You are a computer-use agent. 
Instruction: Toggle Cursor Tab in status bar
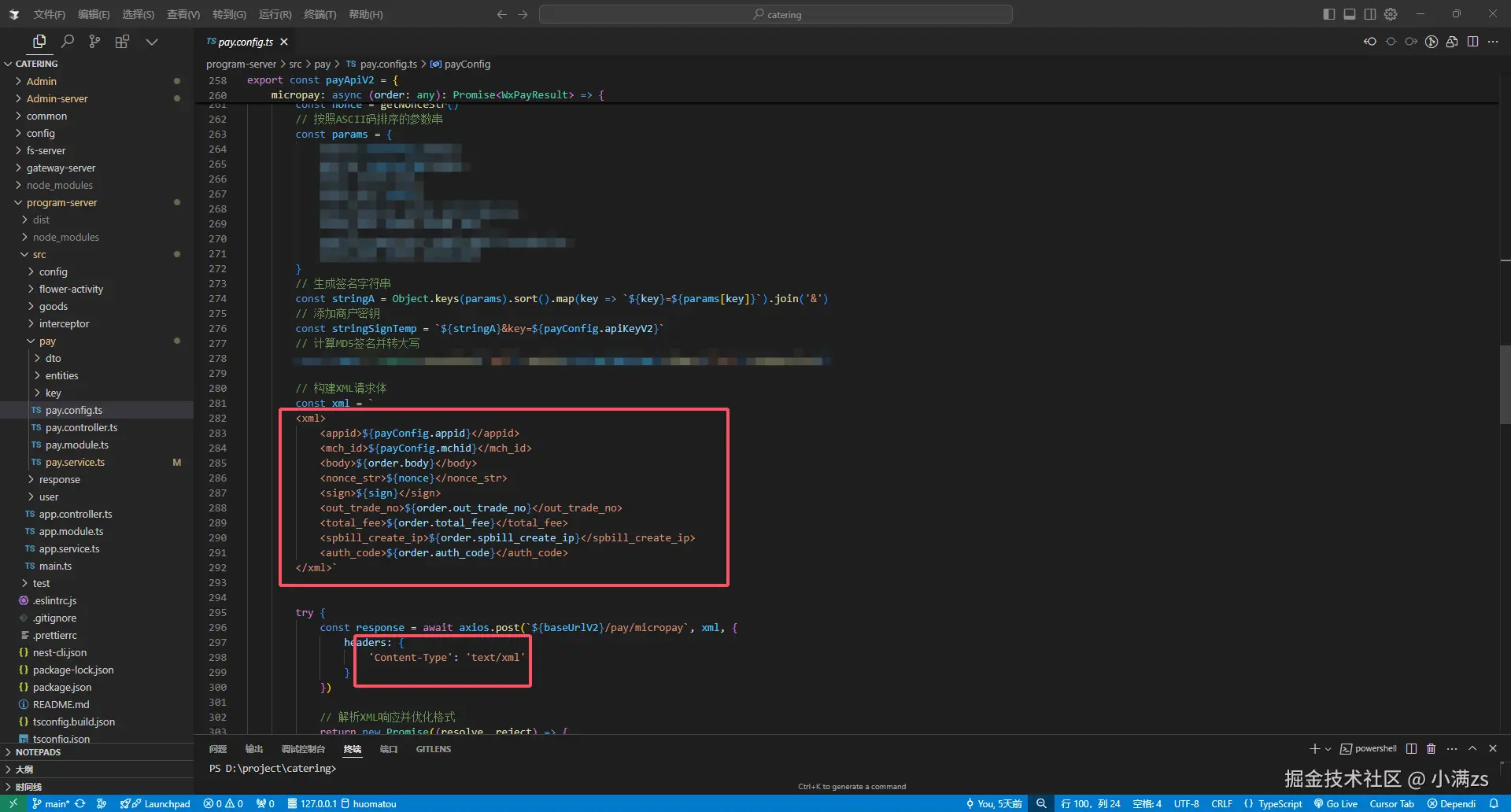pyautogui.click(x=1391, y=803)
